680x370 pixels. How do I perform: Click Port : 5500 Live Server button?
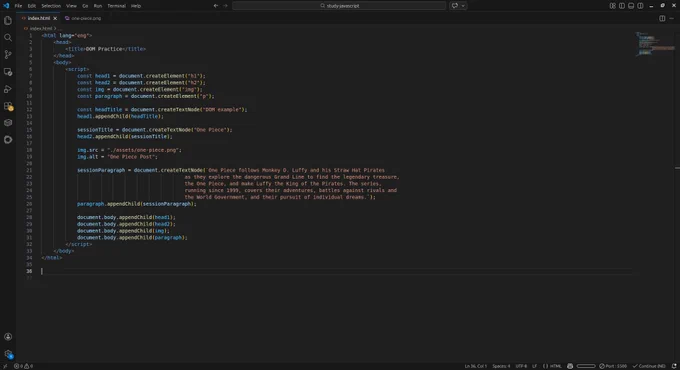[x=613, y=366]
